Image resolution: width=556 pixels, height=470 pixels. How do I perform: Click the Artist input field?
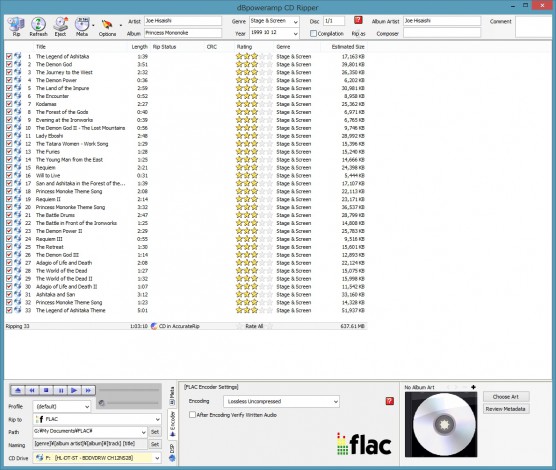point(183,21)
